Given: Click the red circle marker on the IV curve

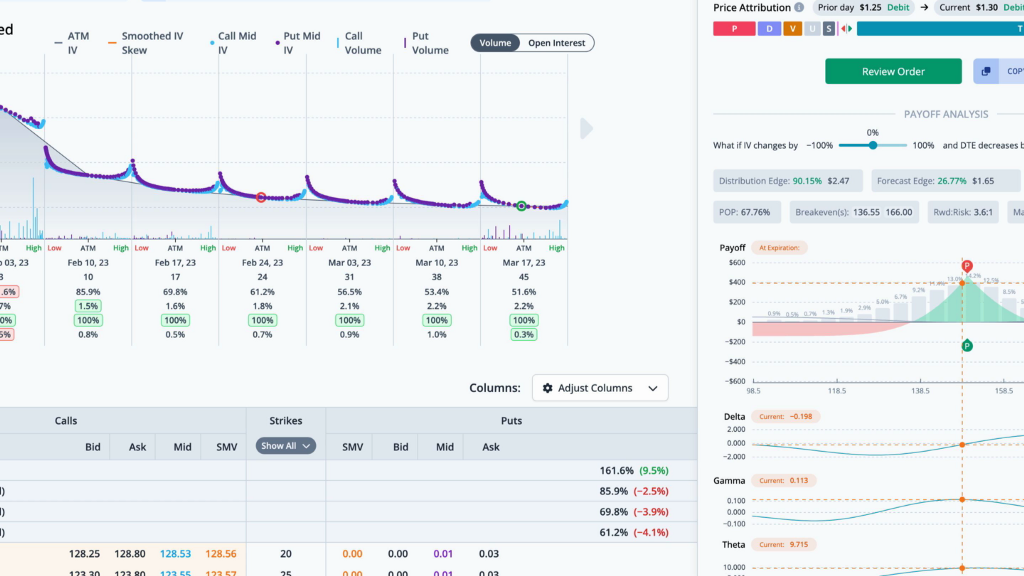Looking at the screenshot, I should click(x=261, y=198).
